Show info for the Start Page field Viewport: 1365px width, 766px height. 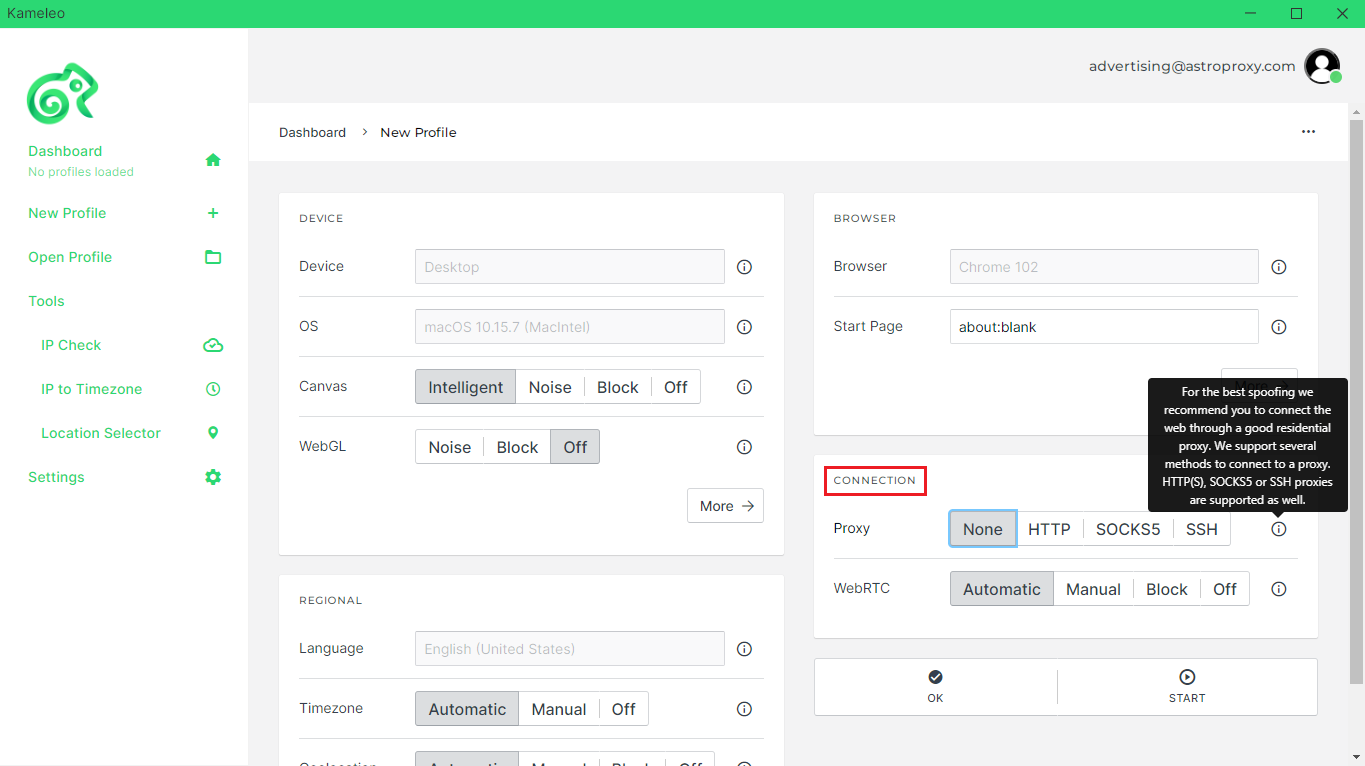(1278, 327)
